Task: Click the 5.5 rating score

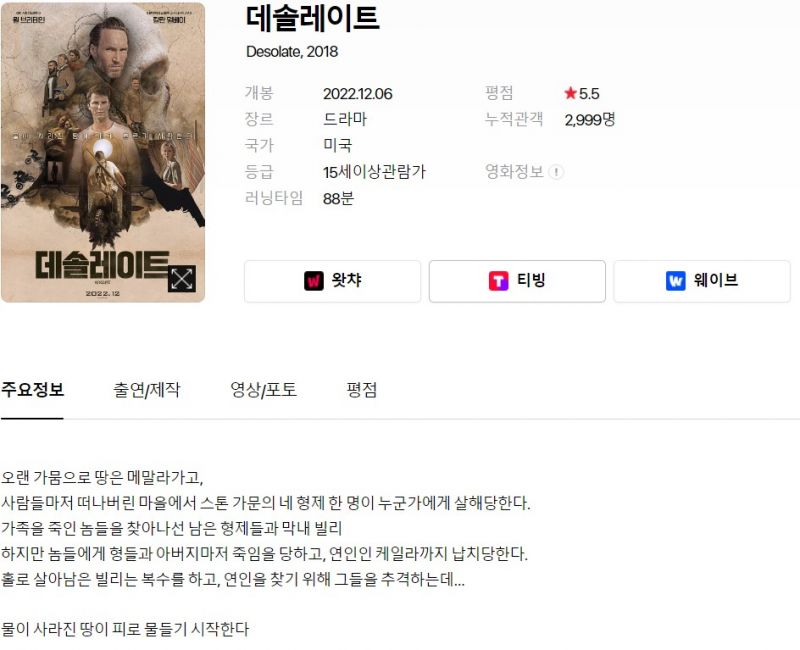Action: pyautogui.click(x=589, y=93)
